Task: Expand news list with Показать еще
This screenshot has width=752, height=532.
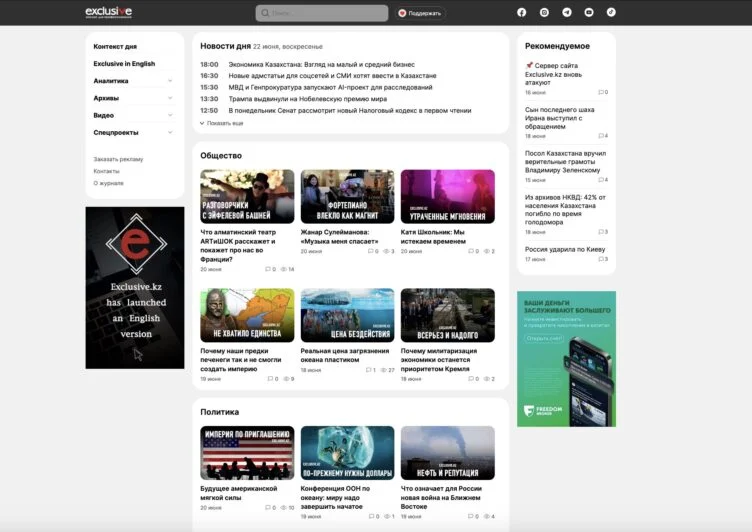Action: (x=222, y=123)
